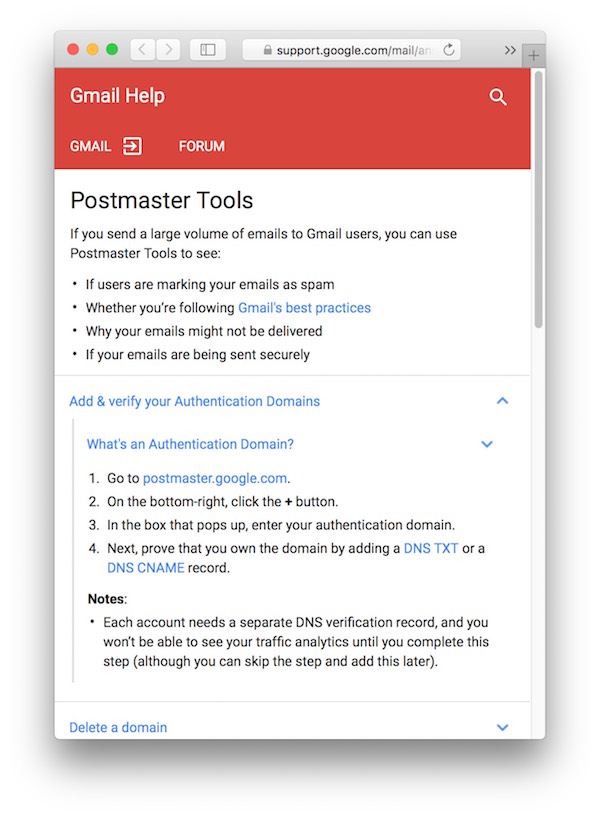Click What's an Authentication Domain? heading
This screenshot has width=600, height=817.
[190, 444]
